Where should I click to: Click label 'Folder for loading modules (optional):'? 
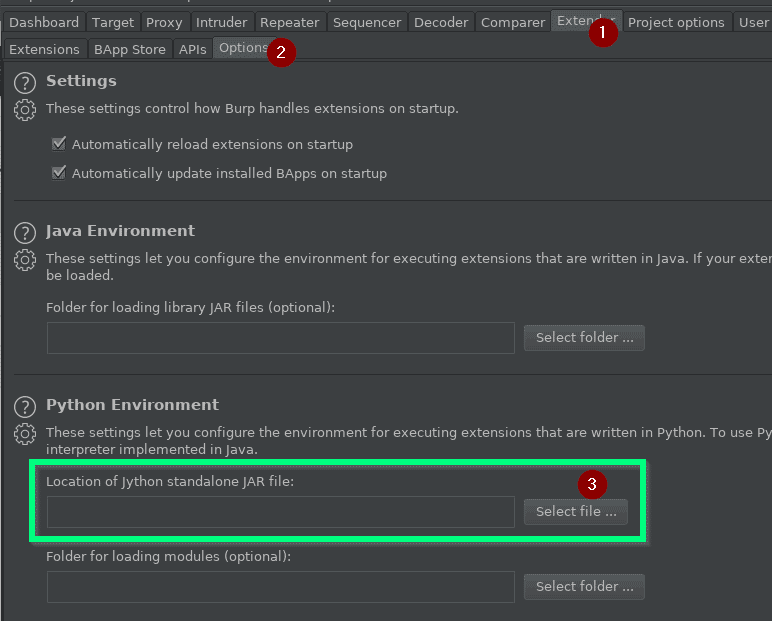tap(168, 556)
